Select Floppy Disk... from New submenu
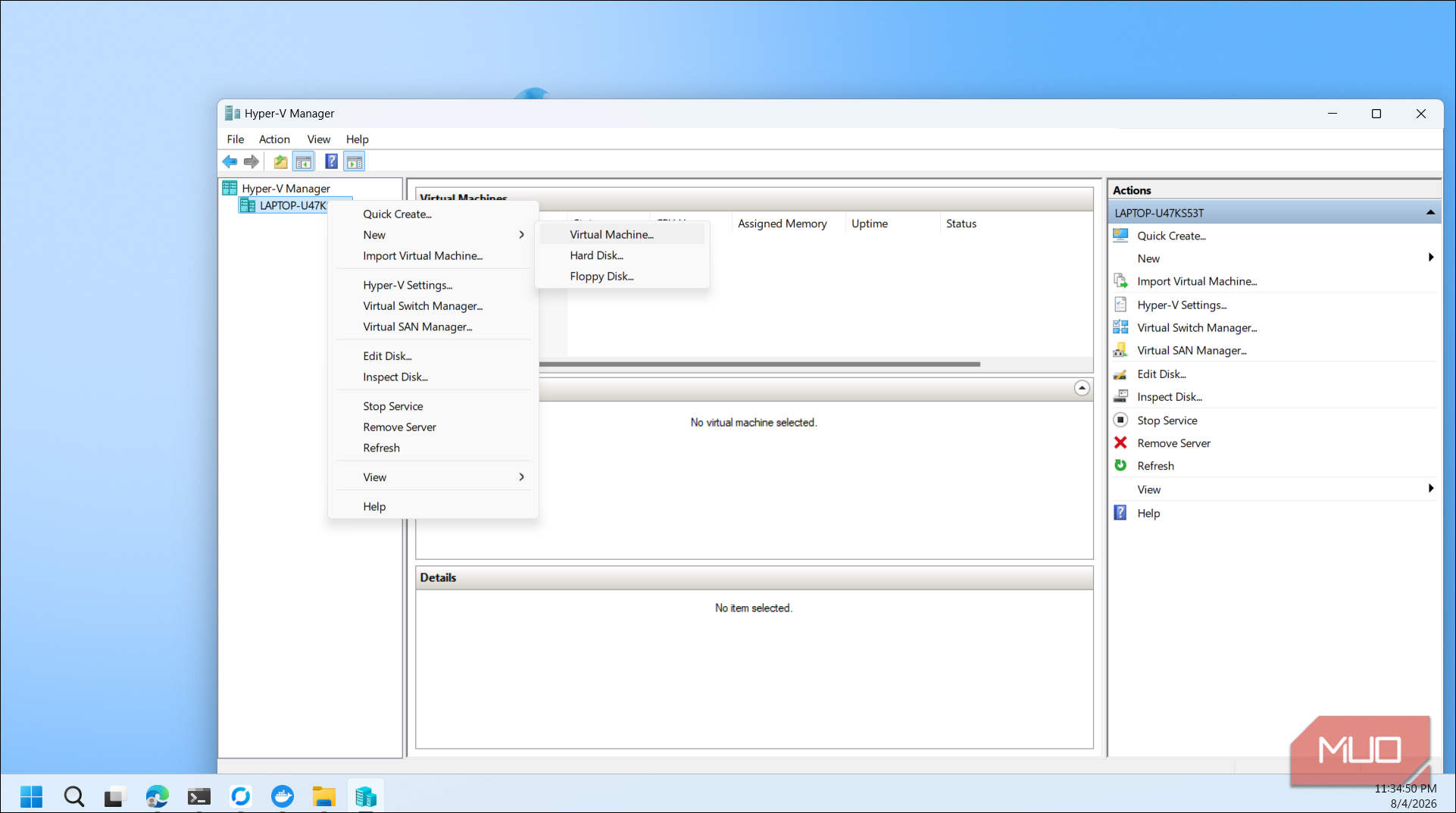The height and width of the screenshot is (813, 1456). coord(622,277)
